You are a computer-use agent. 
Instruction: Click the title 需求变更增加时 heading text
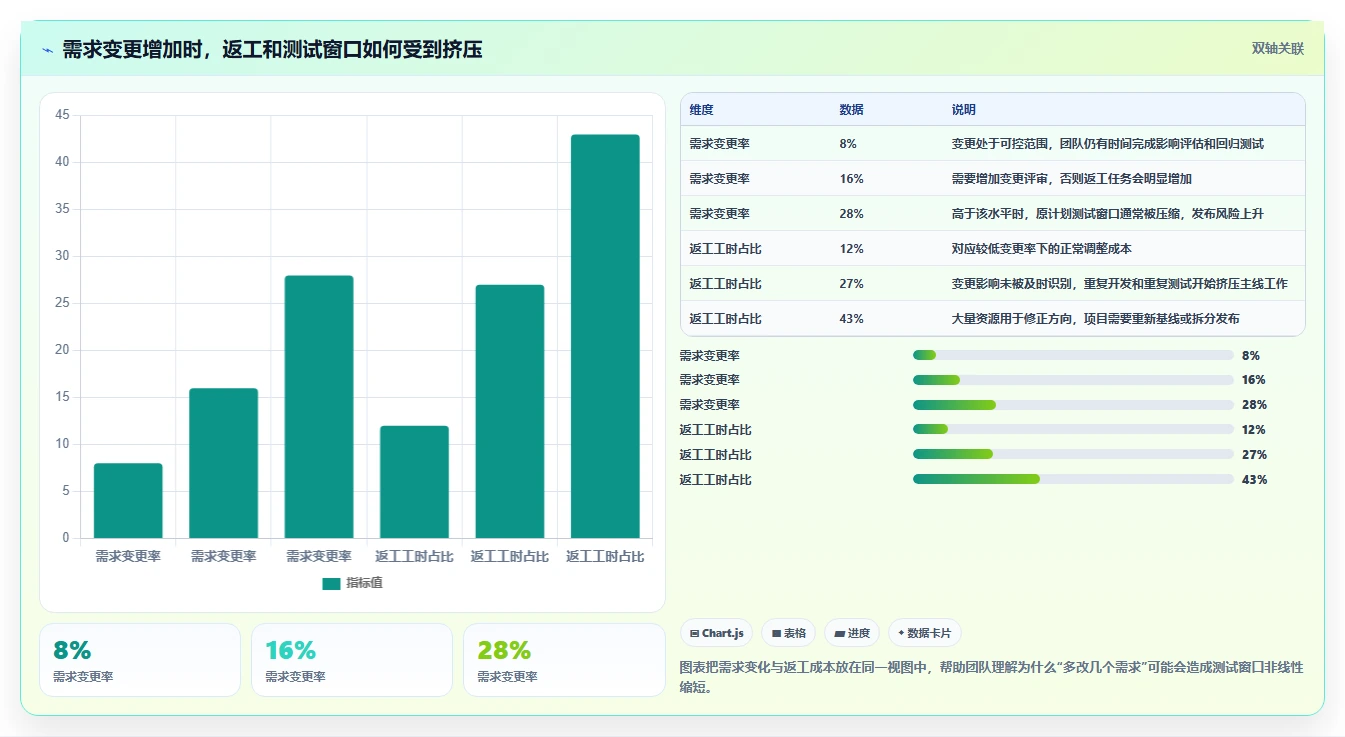[x=272, y=49]
